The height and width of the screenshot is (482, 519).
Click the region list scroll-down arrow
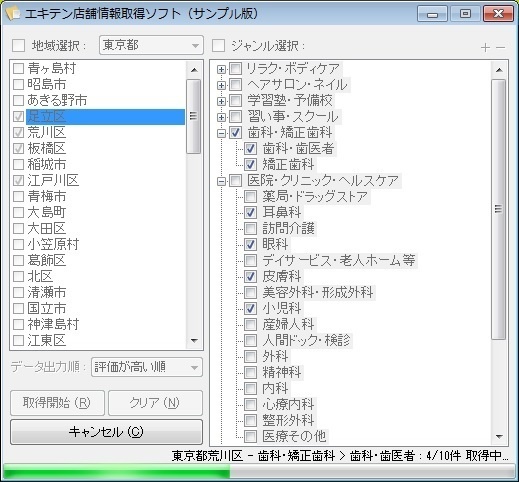pyautogui.click(x=194, y=340)
